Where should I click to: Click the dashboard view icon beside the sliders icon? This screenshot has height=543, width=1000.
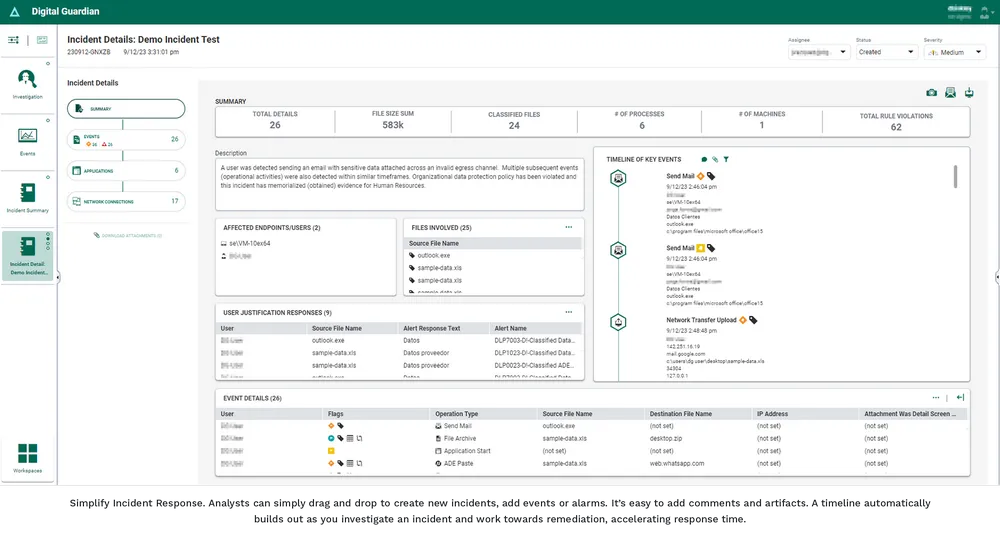click(x=42, y=40)
